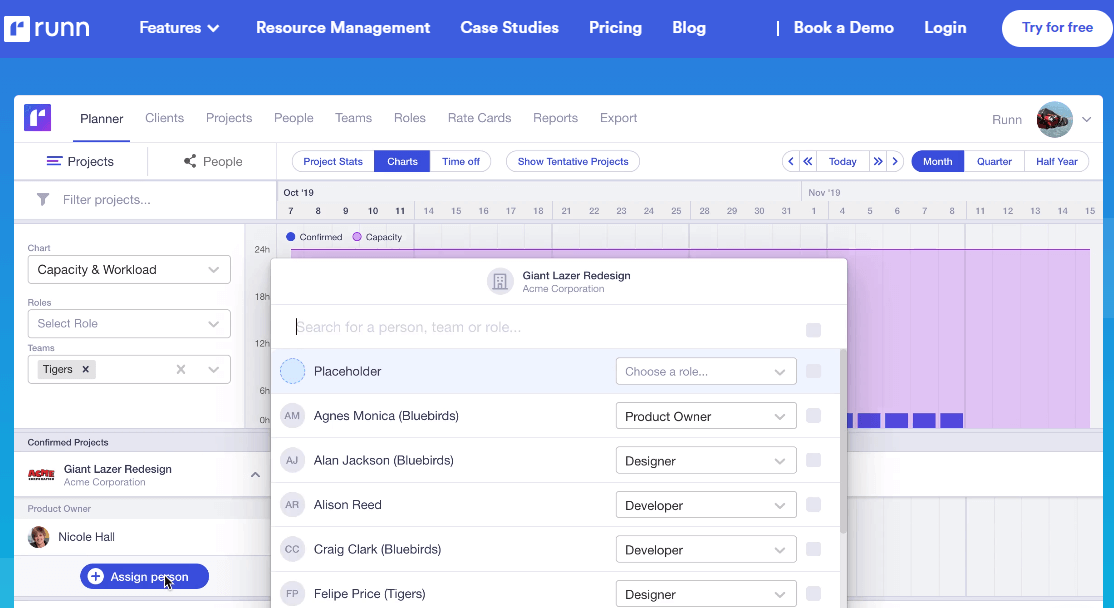Click the filter funnel icon beside Filter projects
Screen dimensions: 1114x608
(x=41, y=200)
